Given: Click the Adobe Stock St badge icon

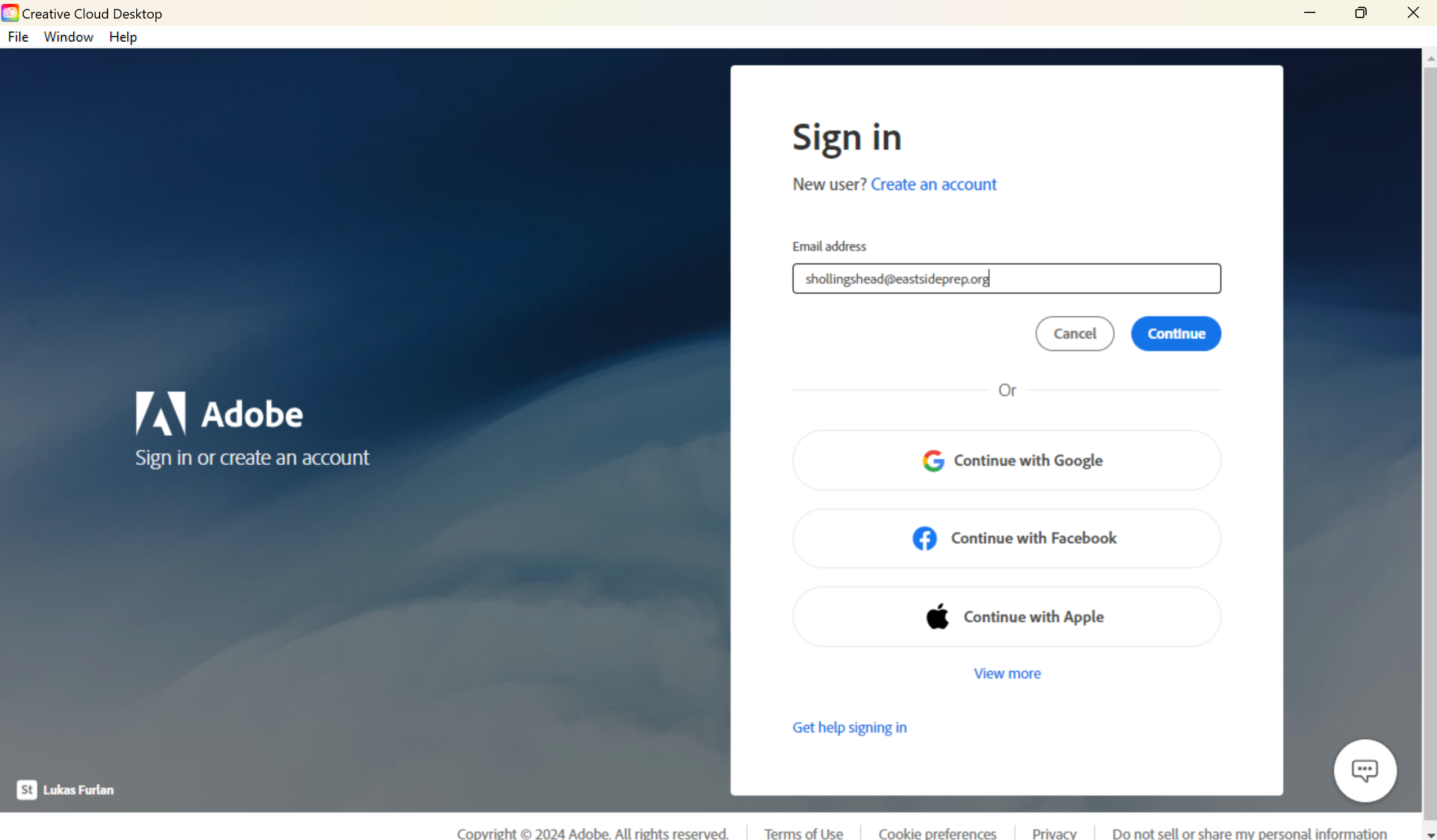Looking at the screenshot, I should point(27,790).
